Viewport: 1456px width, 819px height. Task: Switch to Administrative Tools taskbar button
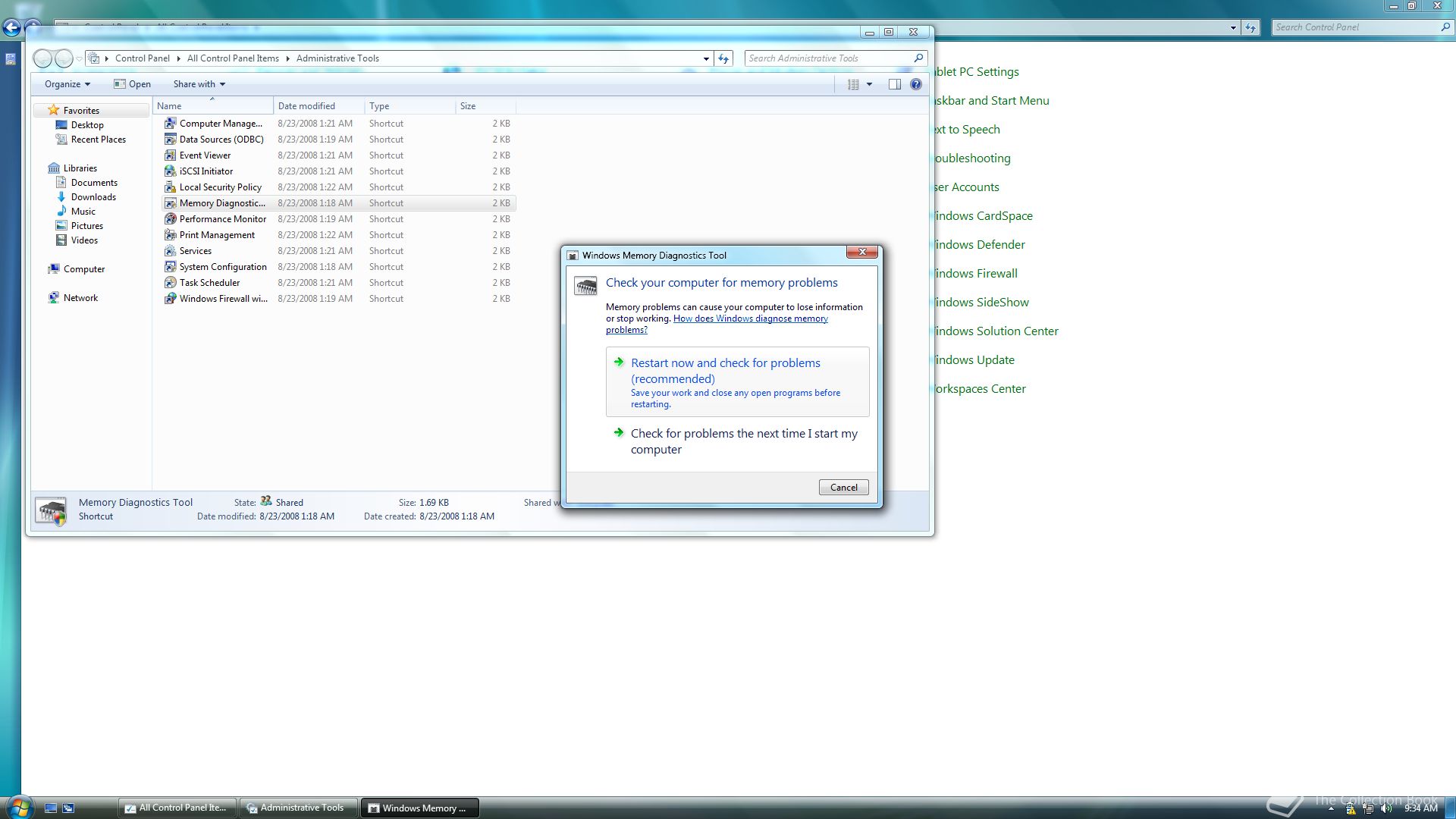[x=299, y=808]
